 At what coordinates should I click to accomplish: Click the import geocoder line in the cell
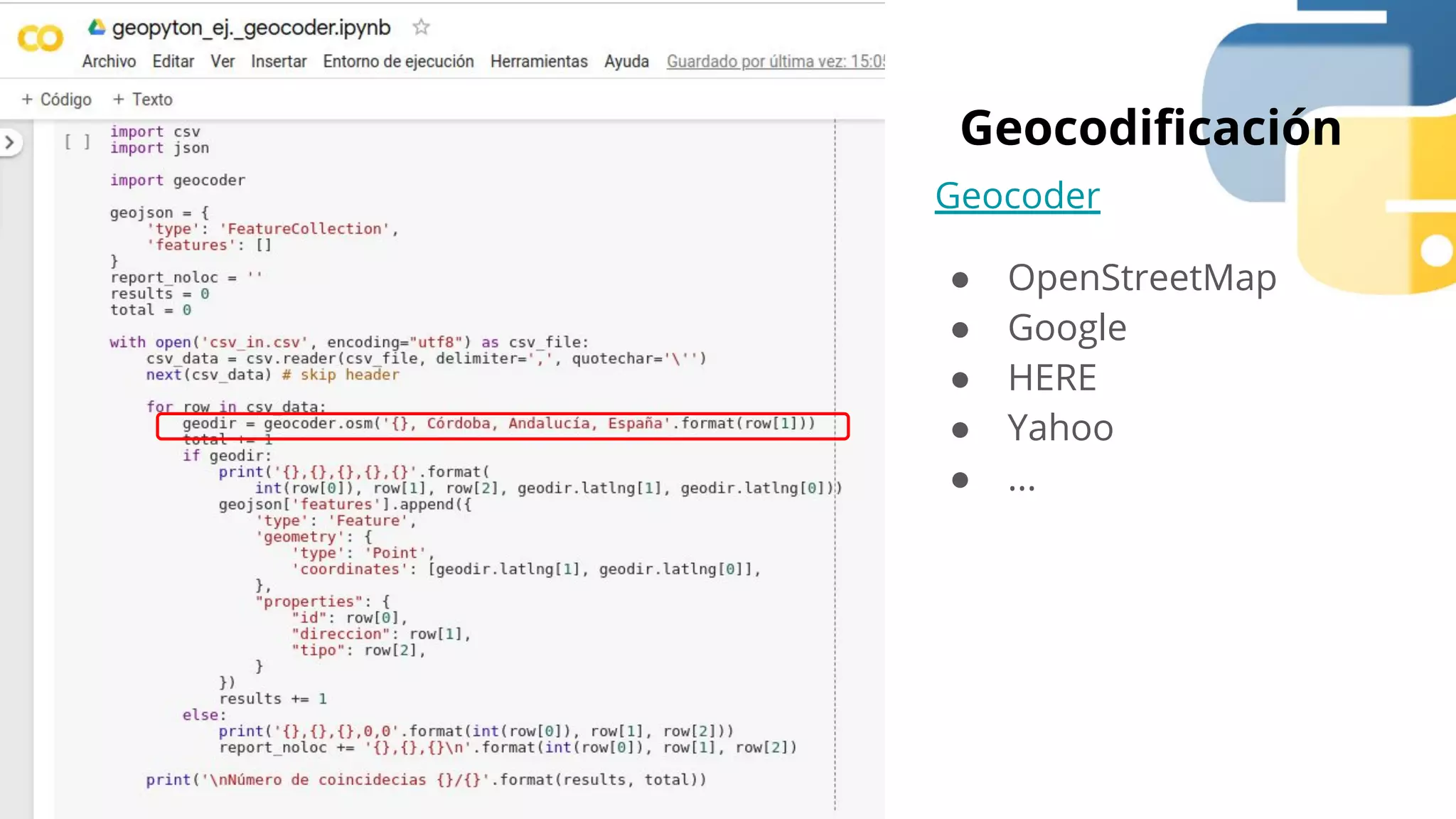(x=178, y=180)
